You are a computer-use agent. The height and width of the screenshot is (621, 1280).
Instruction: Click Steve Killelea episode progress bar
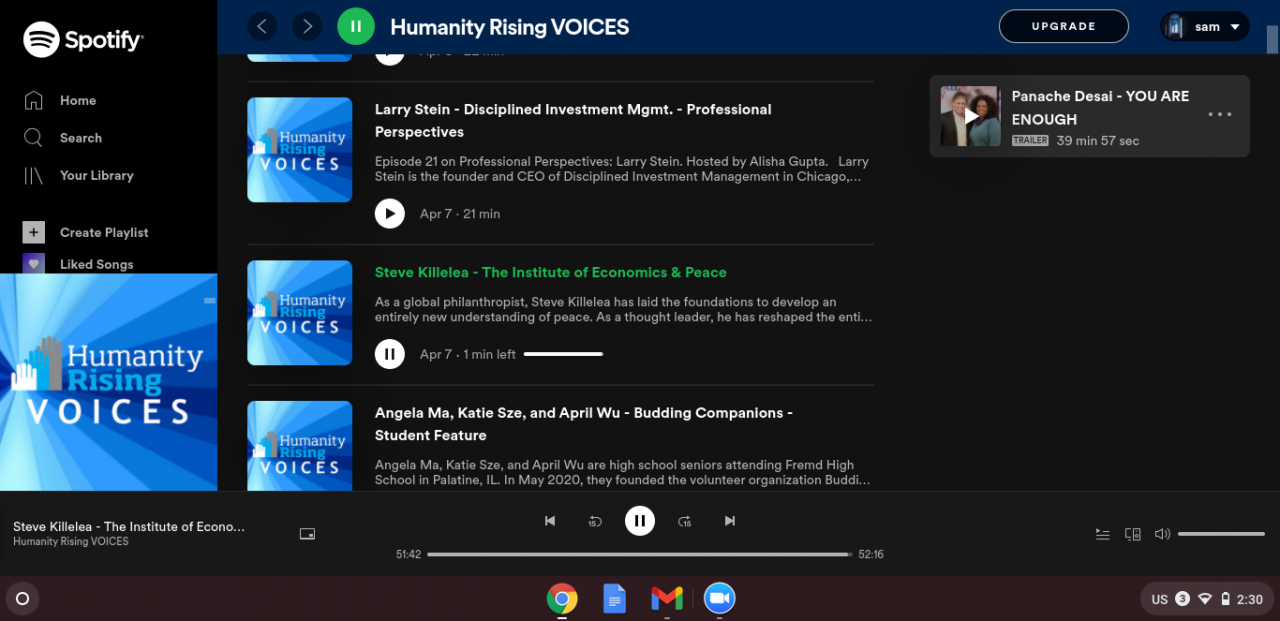click(563, 354)
